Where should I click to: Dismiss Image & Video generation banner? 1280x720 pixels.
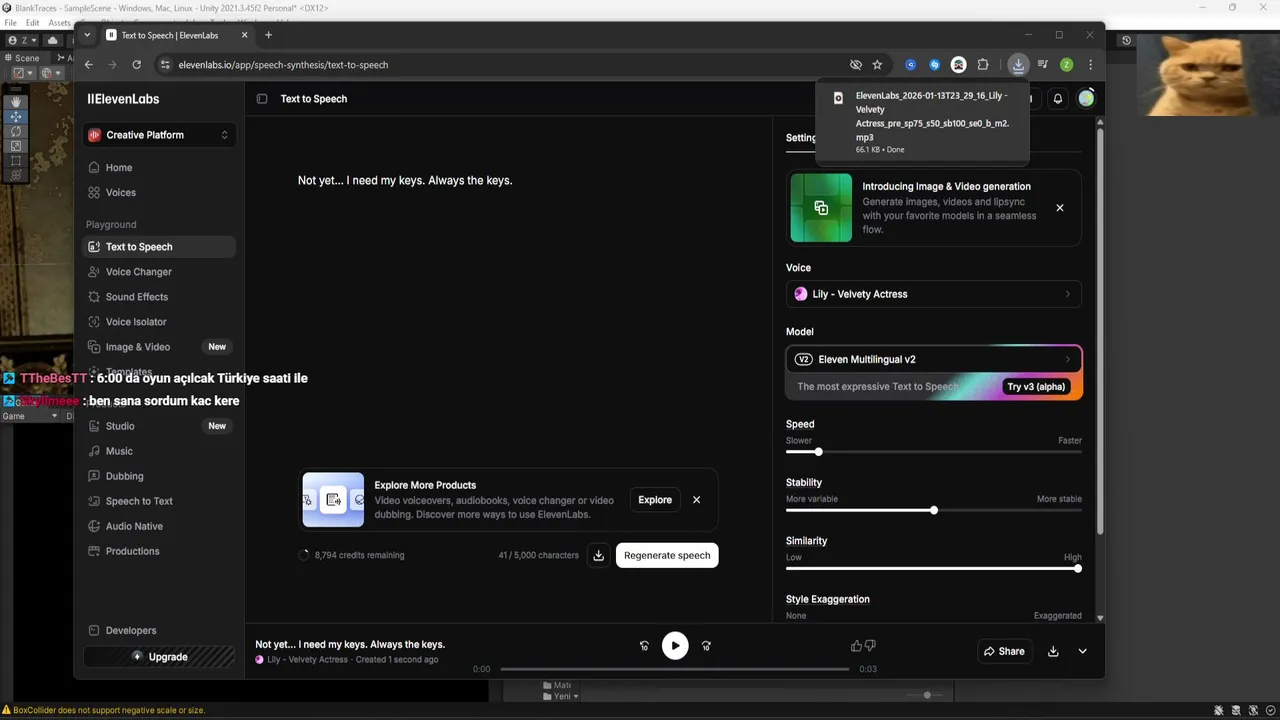1060,208
